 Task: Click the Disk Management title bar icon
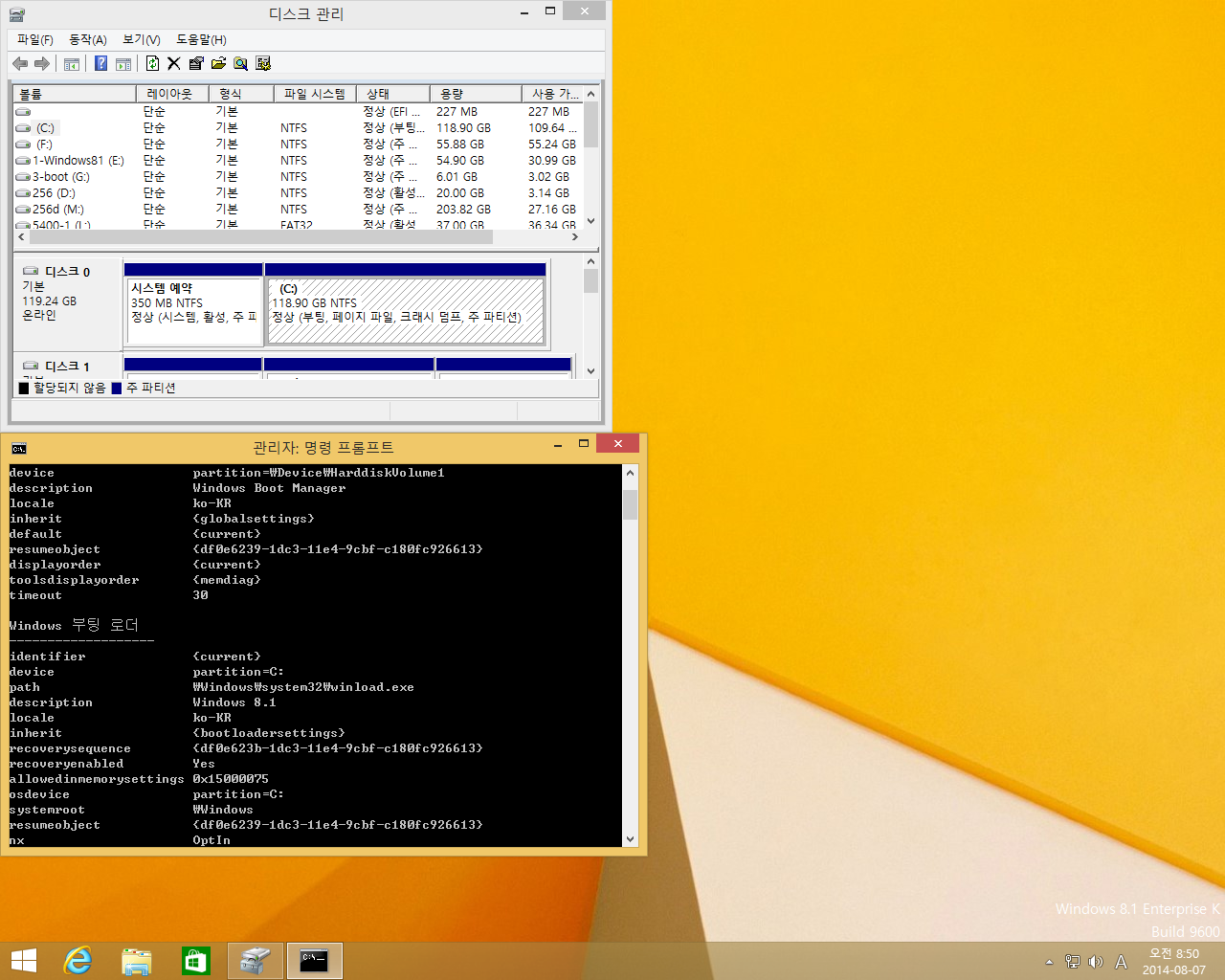(x=16, y=14)
